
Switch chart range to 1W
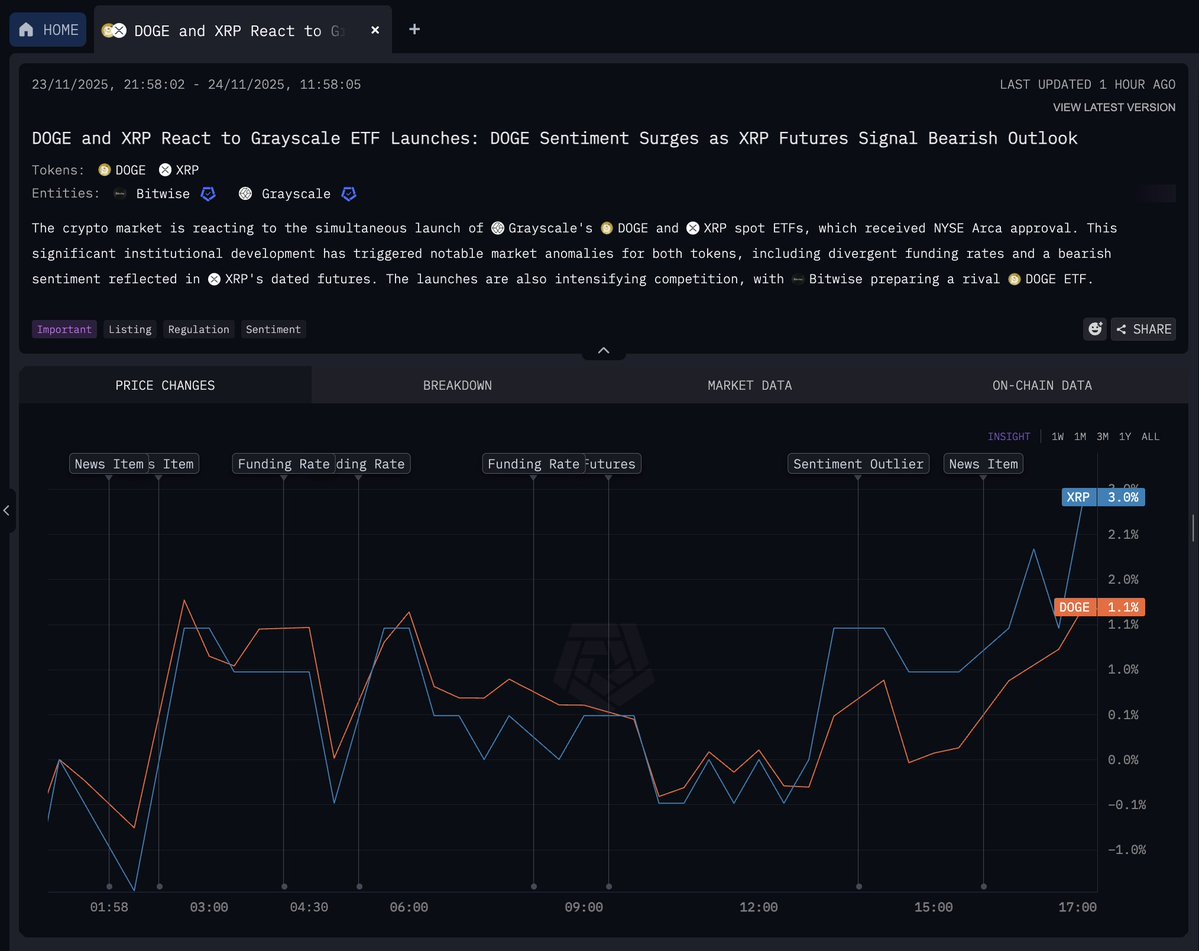tap(1057, 437)
